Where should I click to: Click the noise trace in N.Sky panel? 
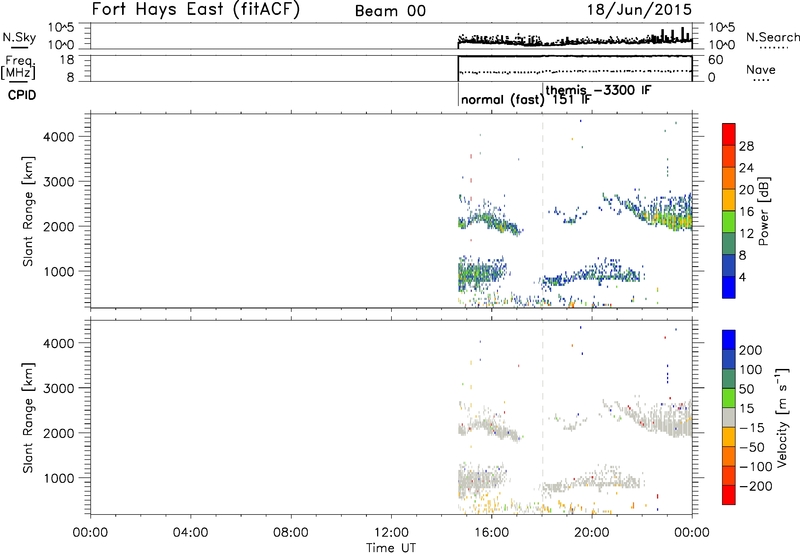pos(575,41)
